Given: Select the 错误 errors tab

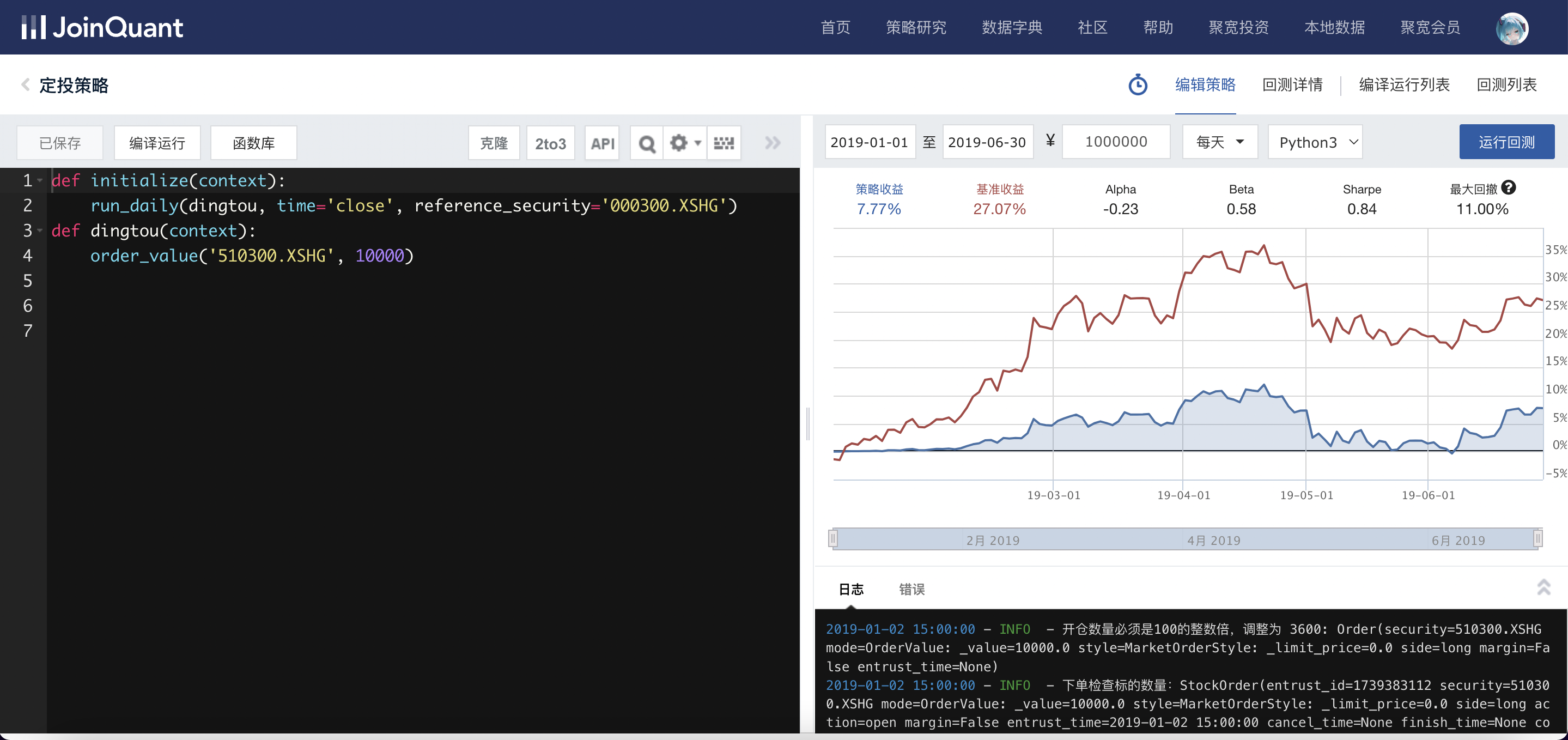Looking at the screenshot, I should click(x=912, y=589).
